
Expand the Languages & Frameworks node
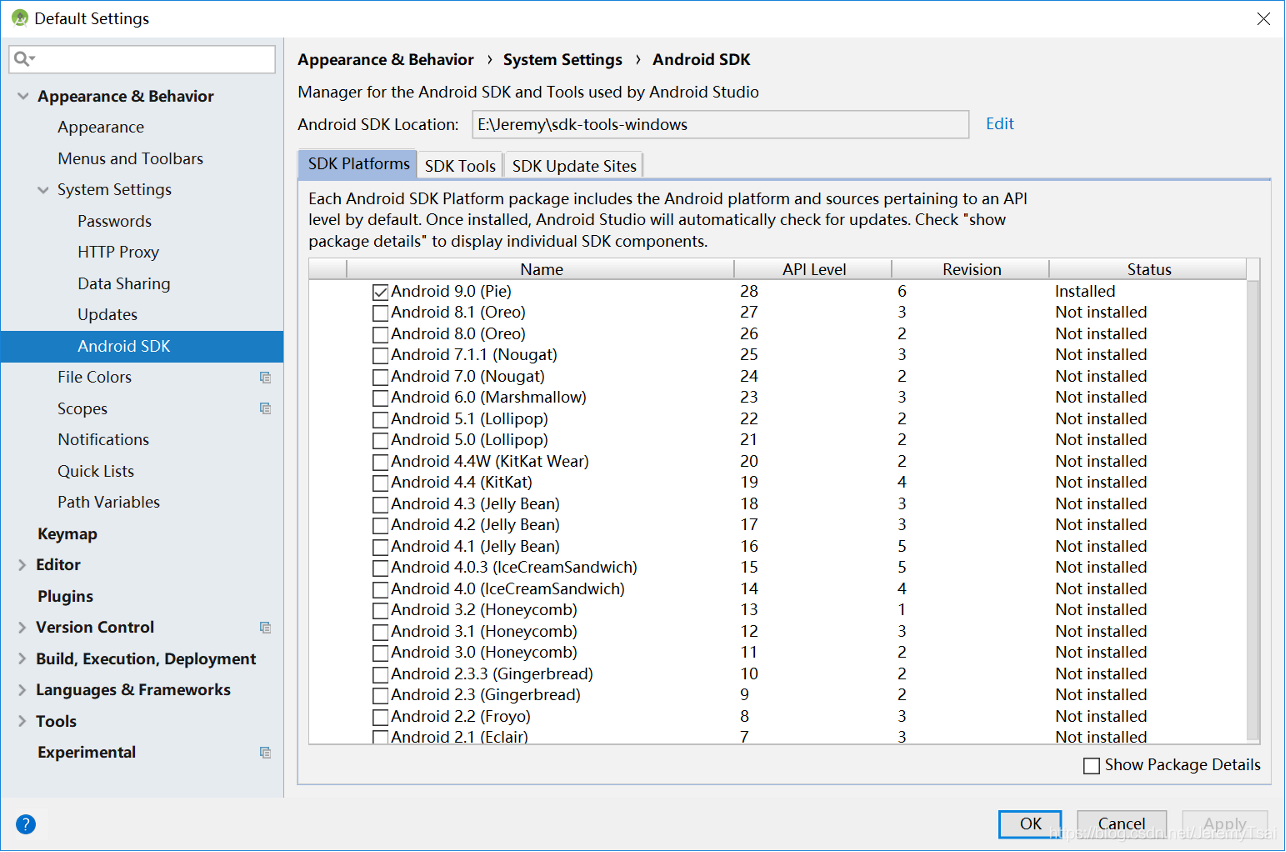point(22,690)
